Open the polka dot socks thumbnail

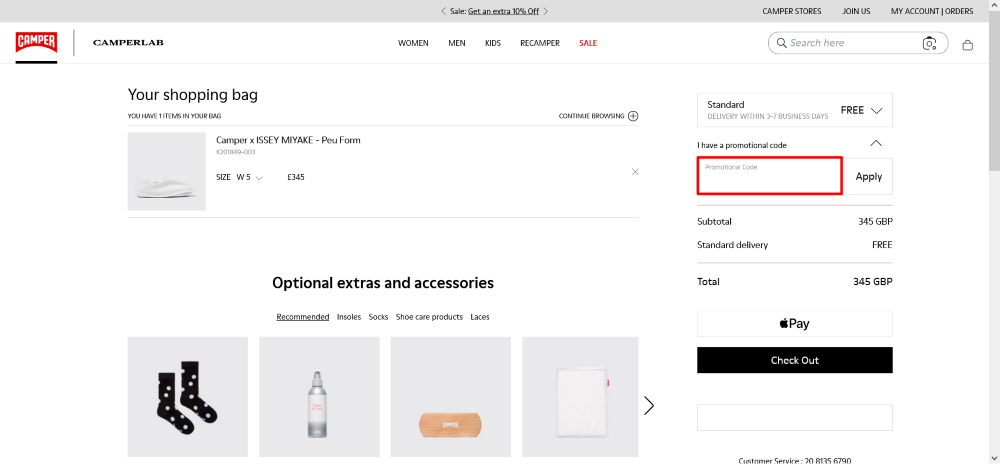[x=188, y=397]
